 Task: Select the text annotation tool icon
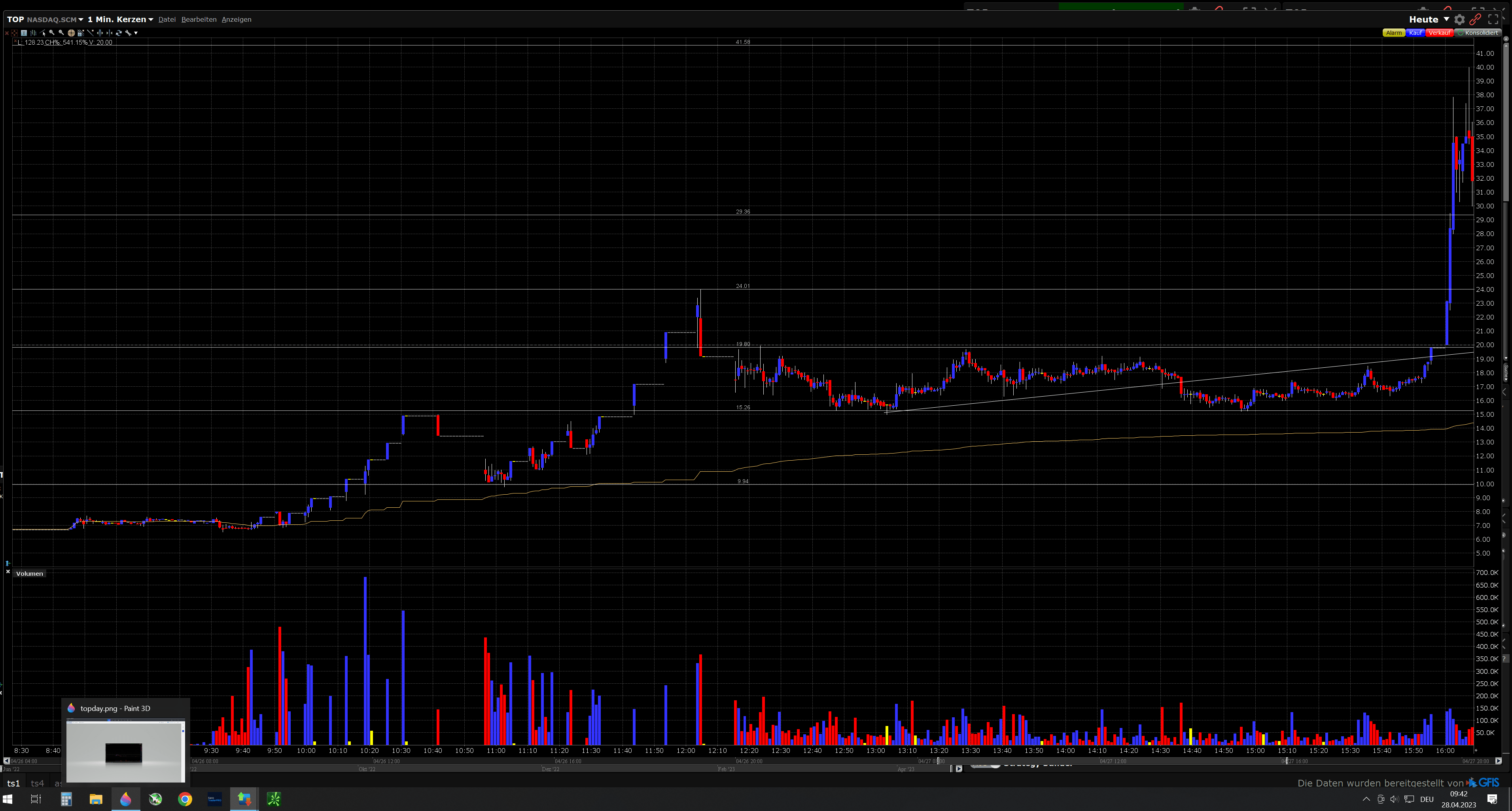coord(24,33)
